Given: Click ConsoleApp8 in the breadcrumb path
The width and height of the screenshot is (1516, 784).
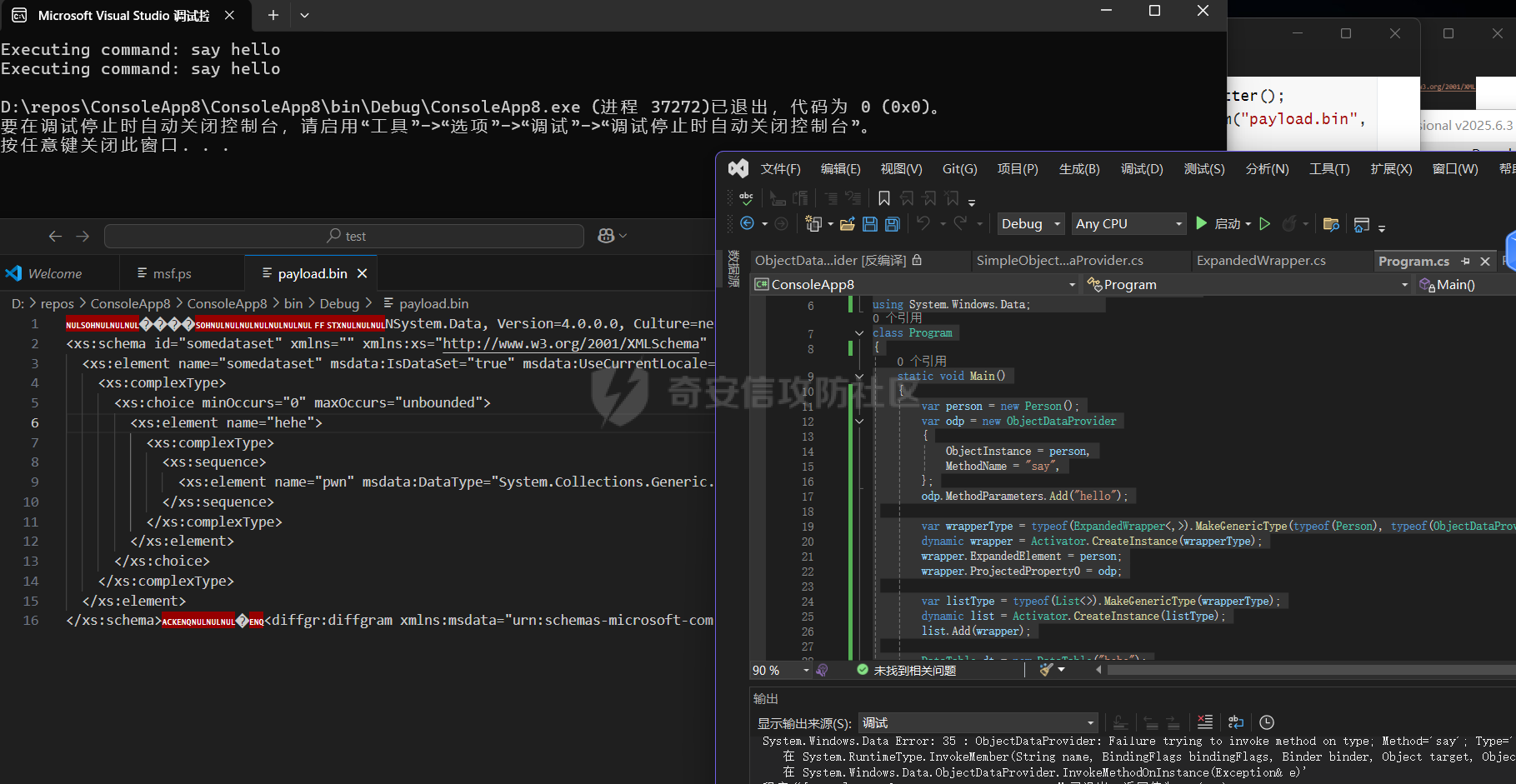Looking at the screenshot, I should pyautogui.click(x=130, y=304).
